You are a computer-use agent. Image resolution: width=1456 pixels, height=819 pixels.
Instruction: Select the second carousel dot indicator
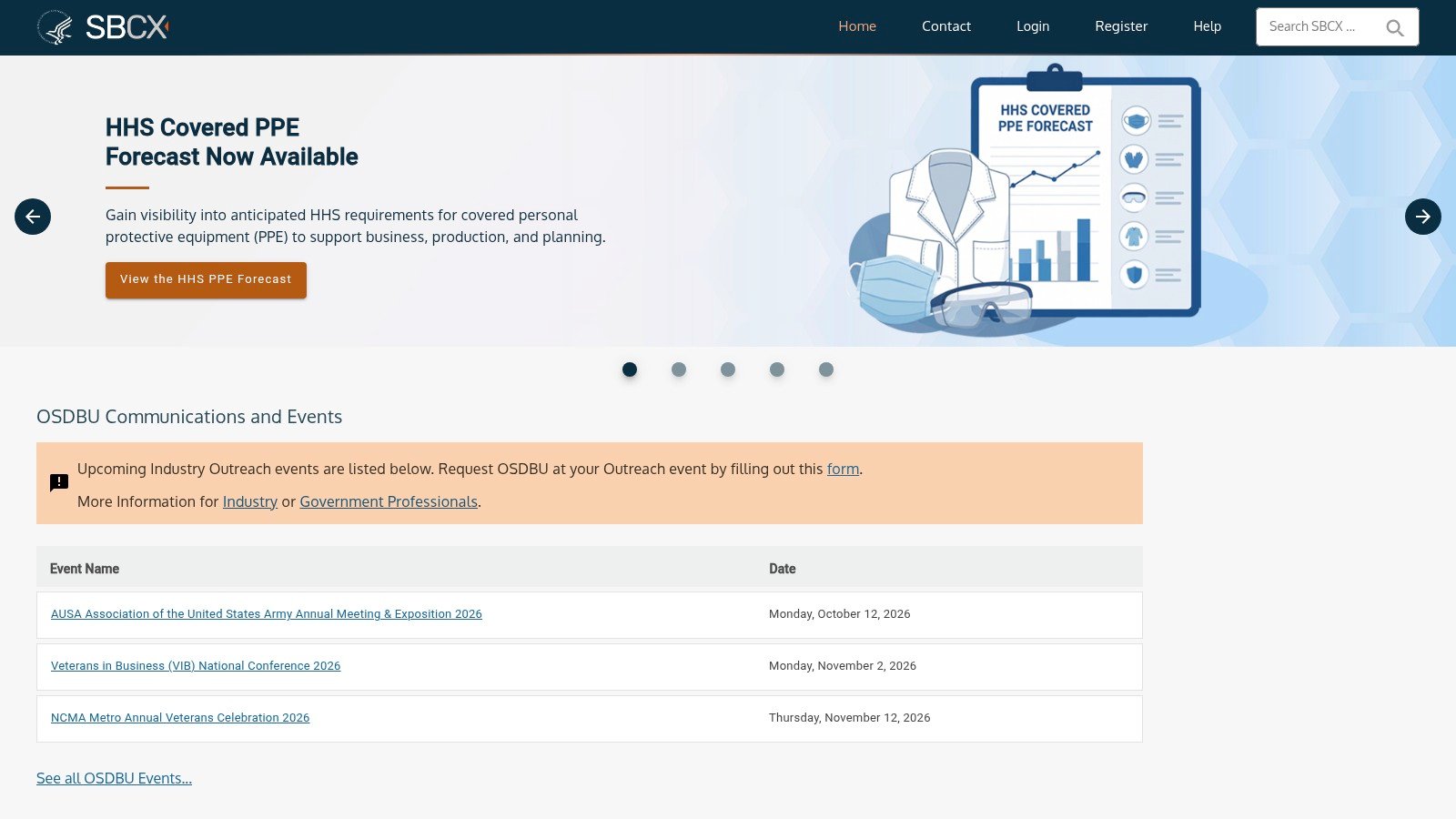coord(679,369)
